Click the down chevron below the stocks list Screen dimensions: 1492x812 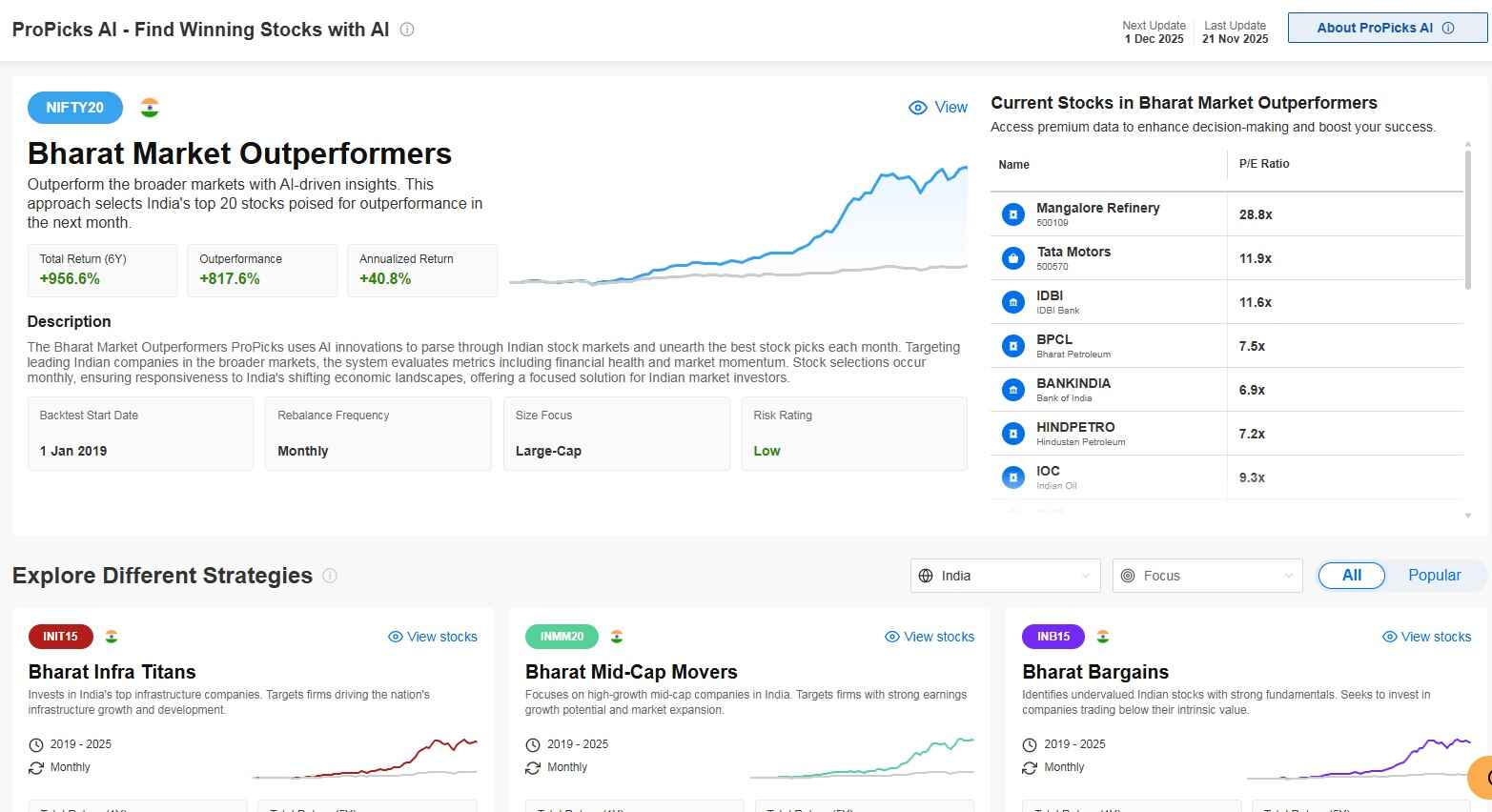coord(1470,515)
